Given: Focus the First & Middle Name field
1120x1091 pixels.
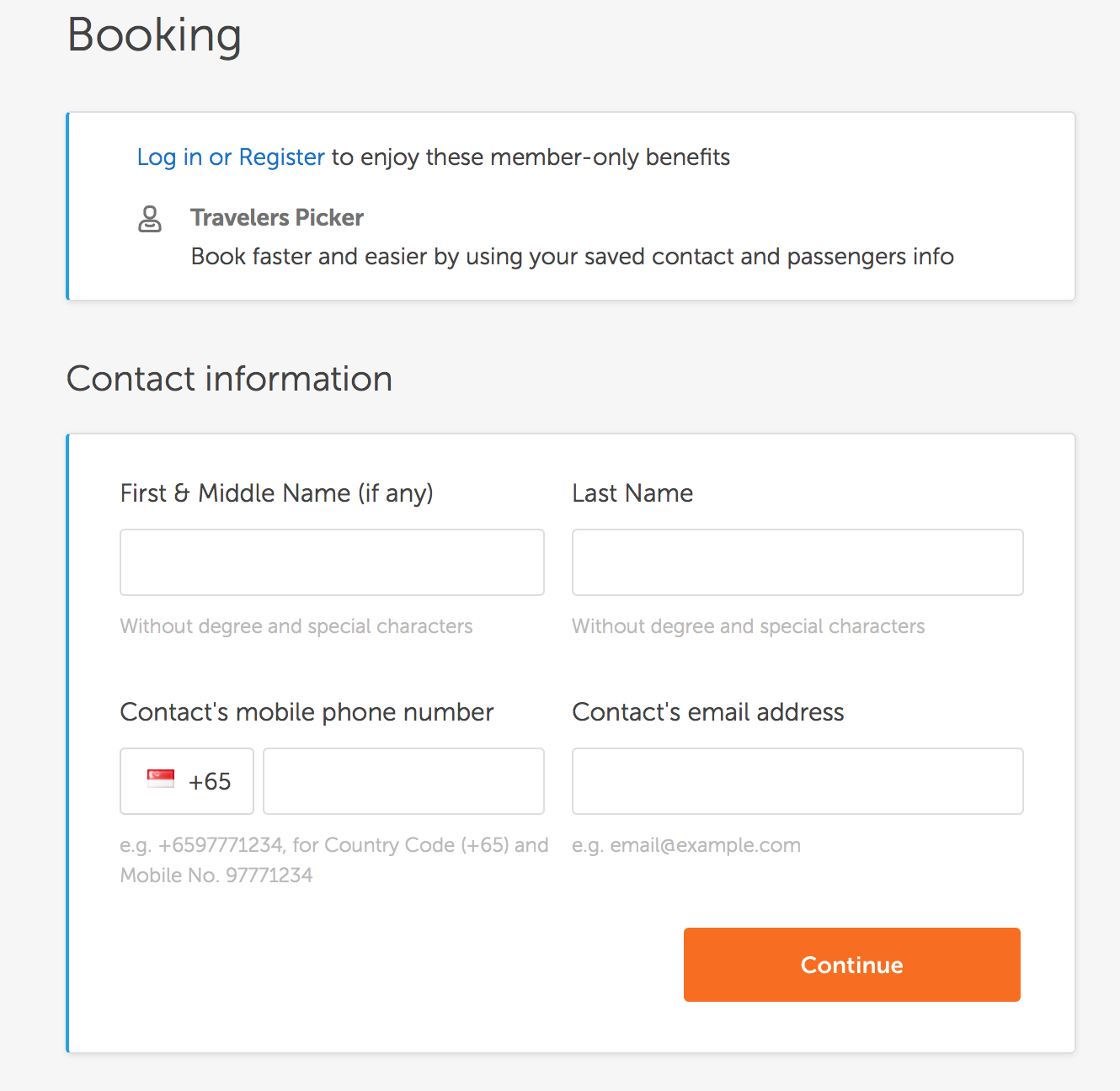Looking at the screenshot, I should click(x=332, y=562).
